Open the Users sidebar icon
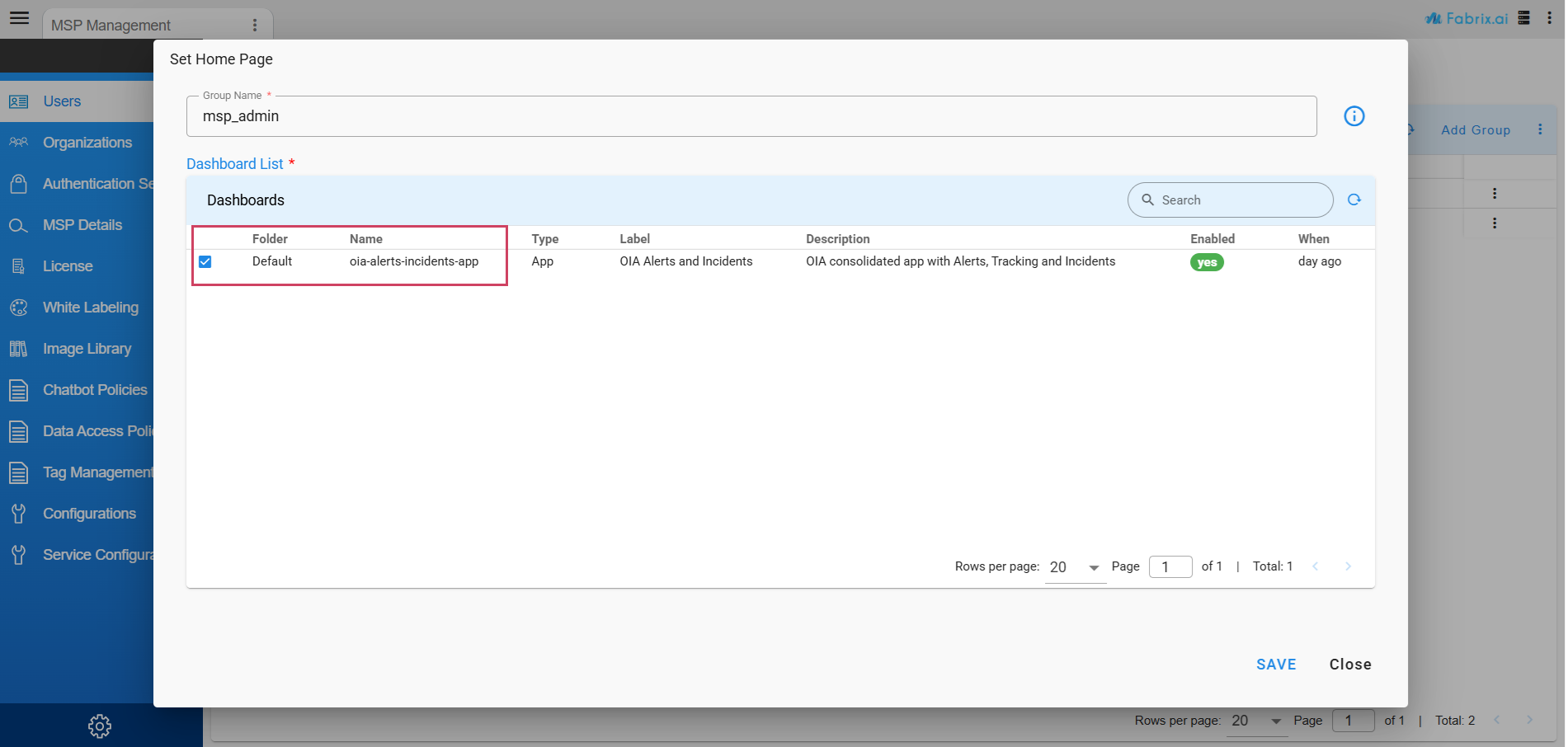1568x747 pixels. [x=19, y=101]
